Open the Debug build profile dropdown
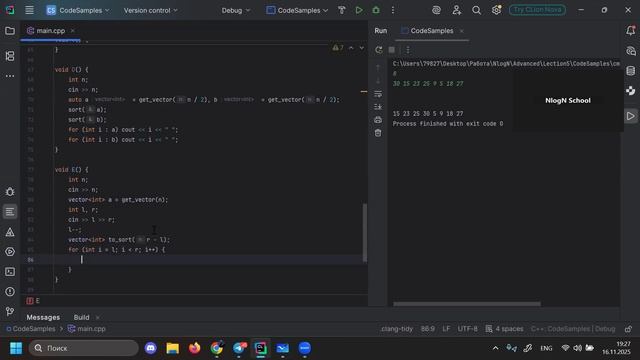The height and width of the screenshot is (360, 640). click(236, 10)
